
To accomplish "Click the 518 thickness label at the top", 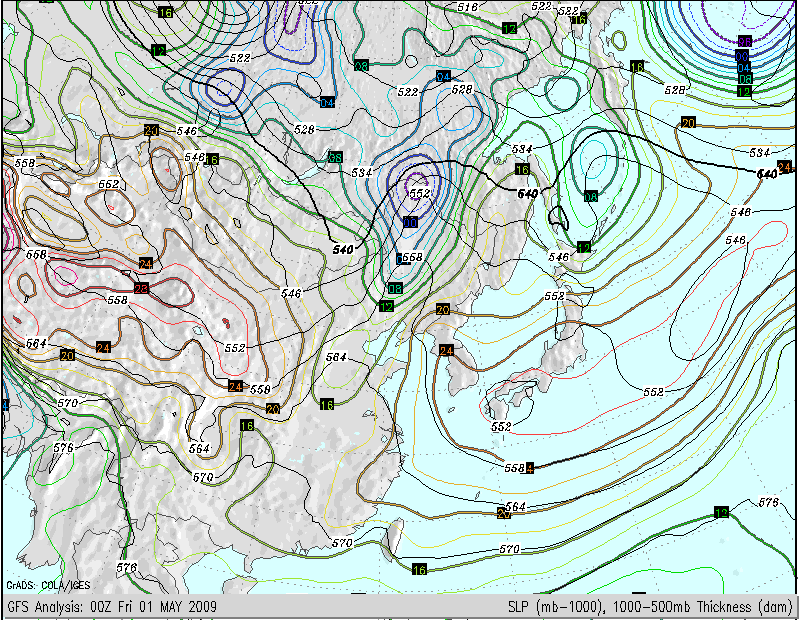I will tap(467, 7).
